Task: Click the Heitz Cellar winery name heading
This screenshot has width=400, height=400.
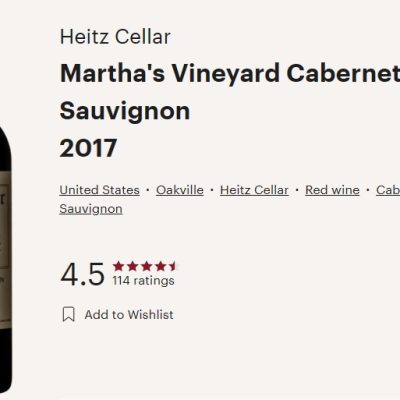Action: (115, 37)
